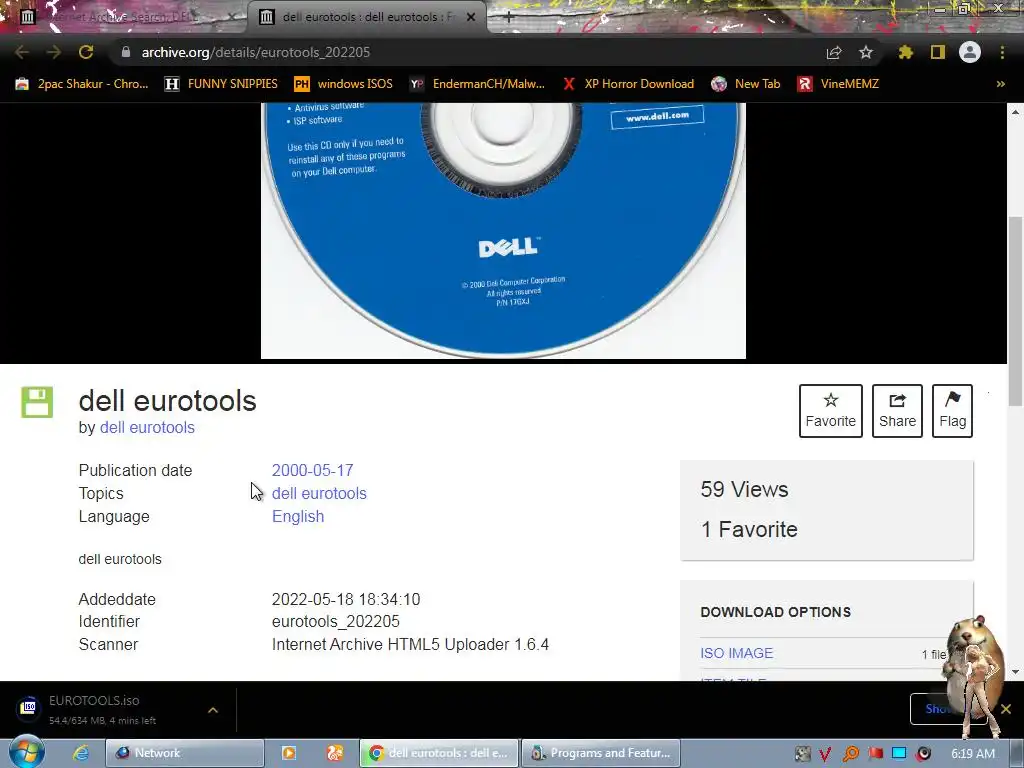Open publication date 2000-05-17 link
This screenshot has height=768, width=1024.
point(312,470)
